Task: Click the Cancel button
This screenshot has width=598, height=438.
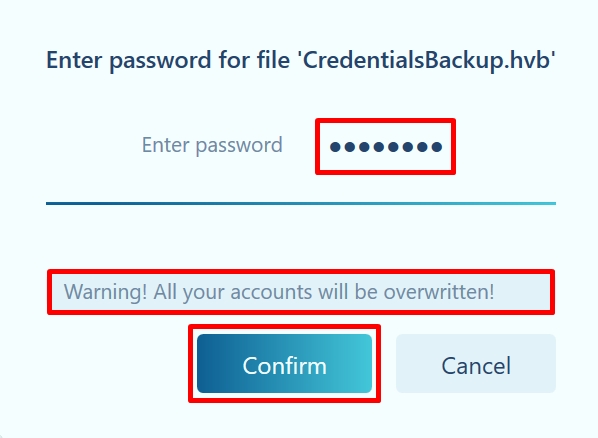Action: [x=476, y=364]
